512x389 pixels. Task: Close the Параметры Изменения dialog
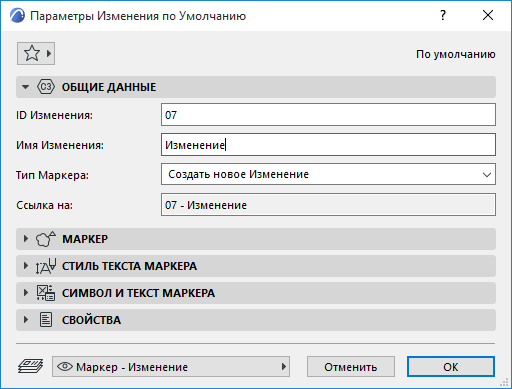(x=488, y=15)
